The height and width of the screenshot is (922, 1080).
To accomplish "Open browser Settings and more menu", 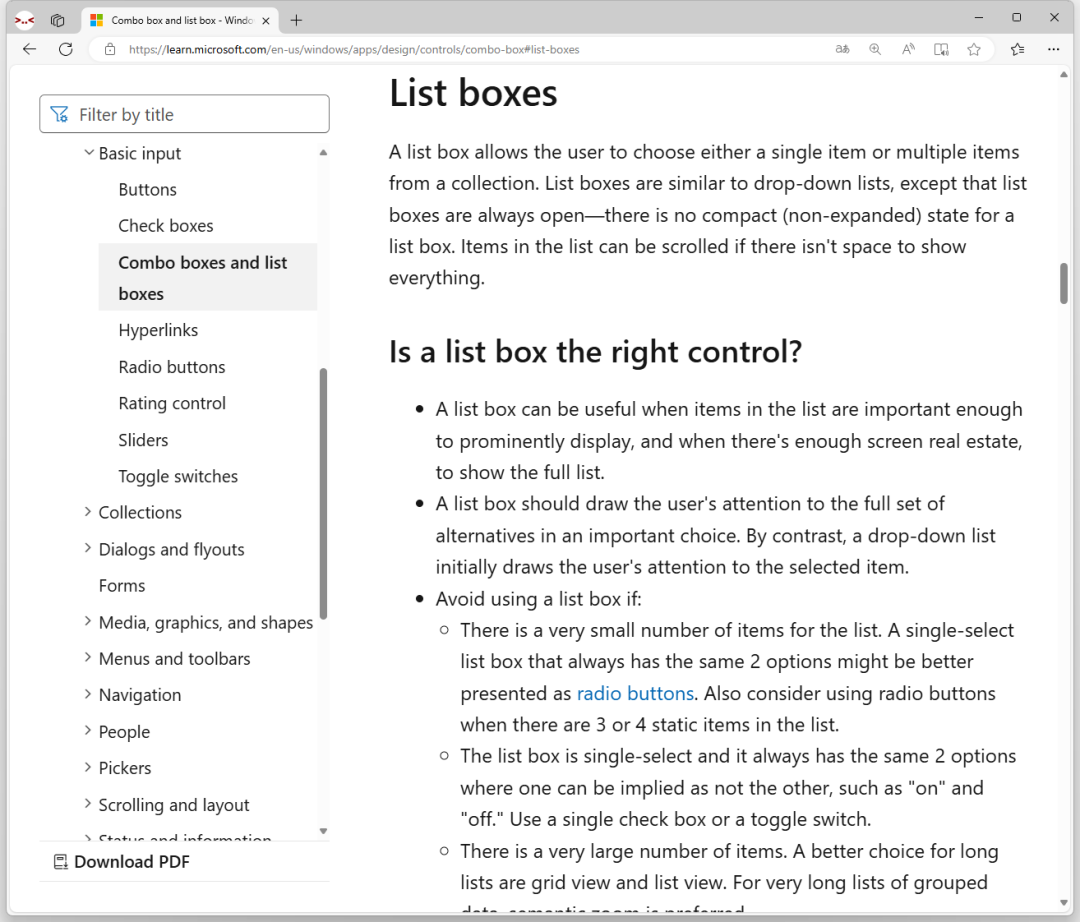I will tap(1053, 49).
